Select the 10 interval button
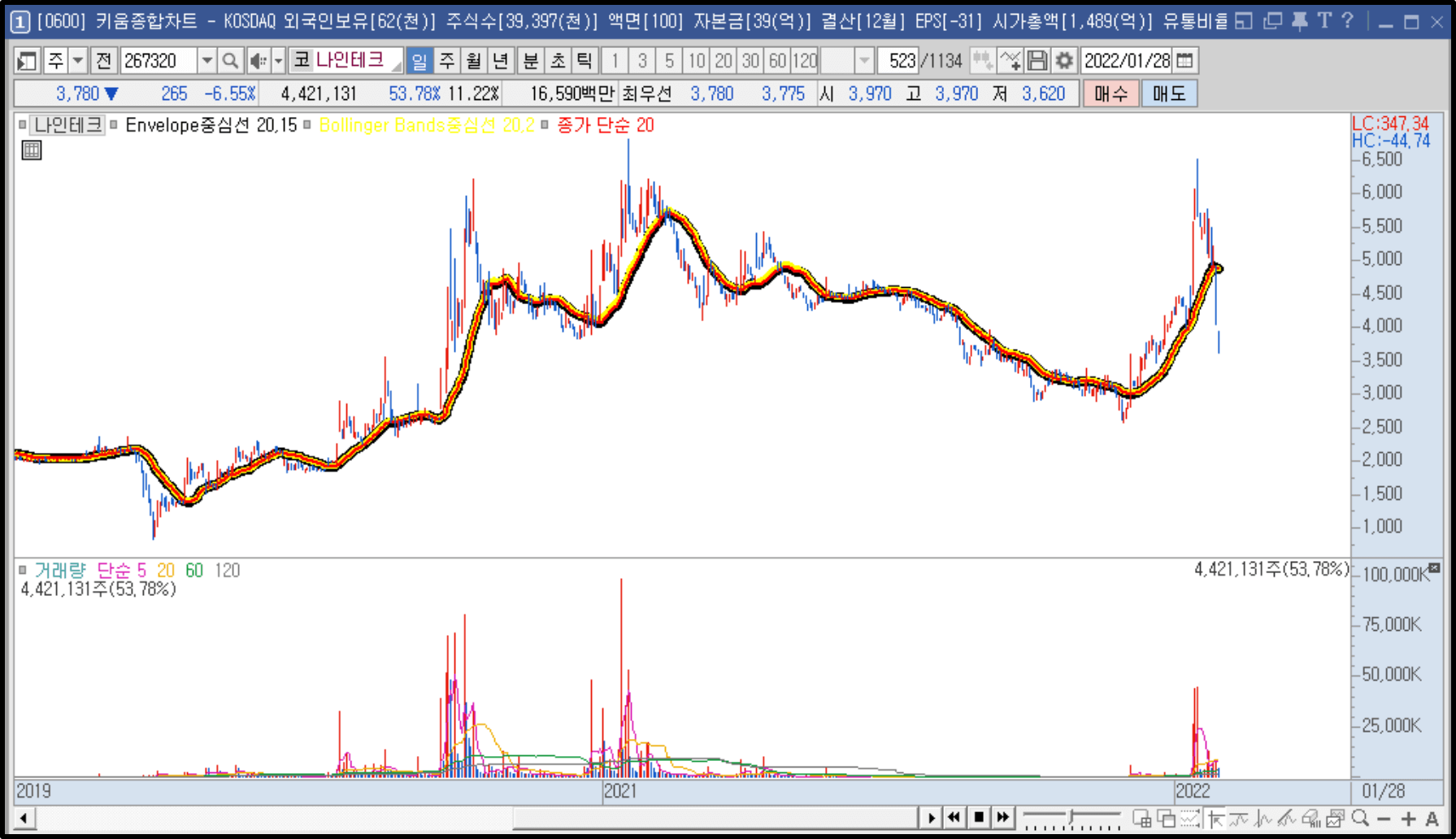The image size is (1456, 839). pos(697,61)
